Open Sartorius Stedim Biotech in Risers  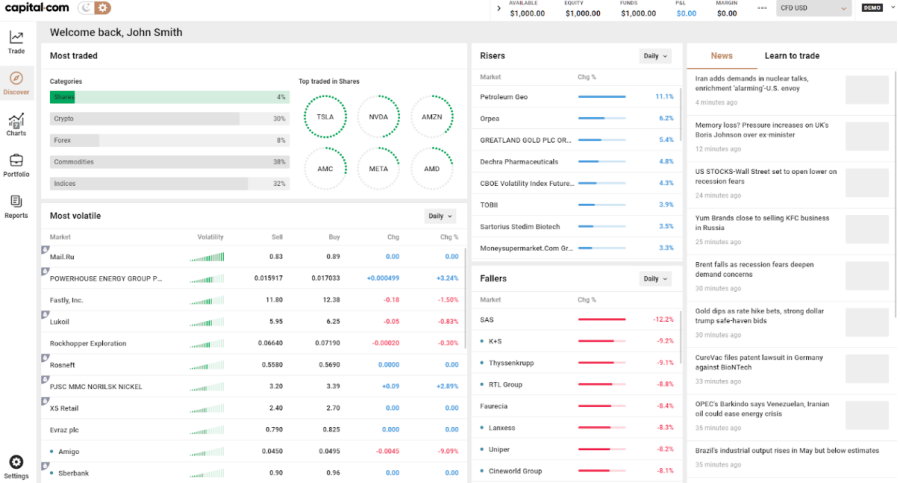pyautogui.click(x=576, y=226)
